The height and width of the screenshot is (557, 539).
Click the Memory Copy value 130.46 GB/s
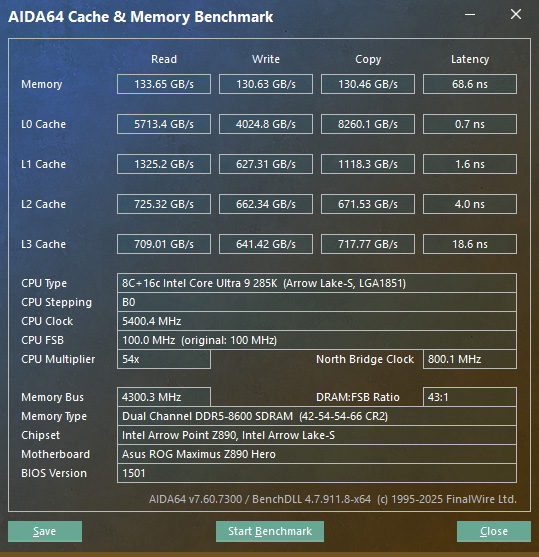coord(368,84)
